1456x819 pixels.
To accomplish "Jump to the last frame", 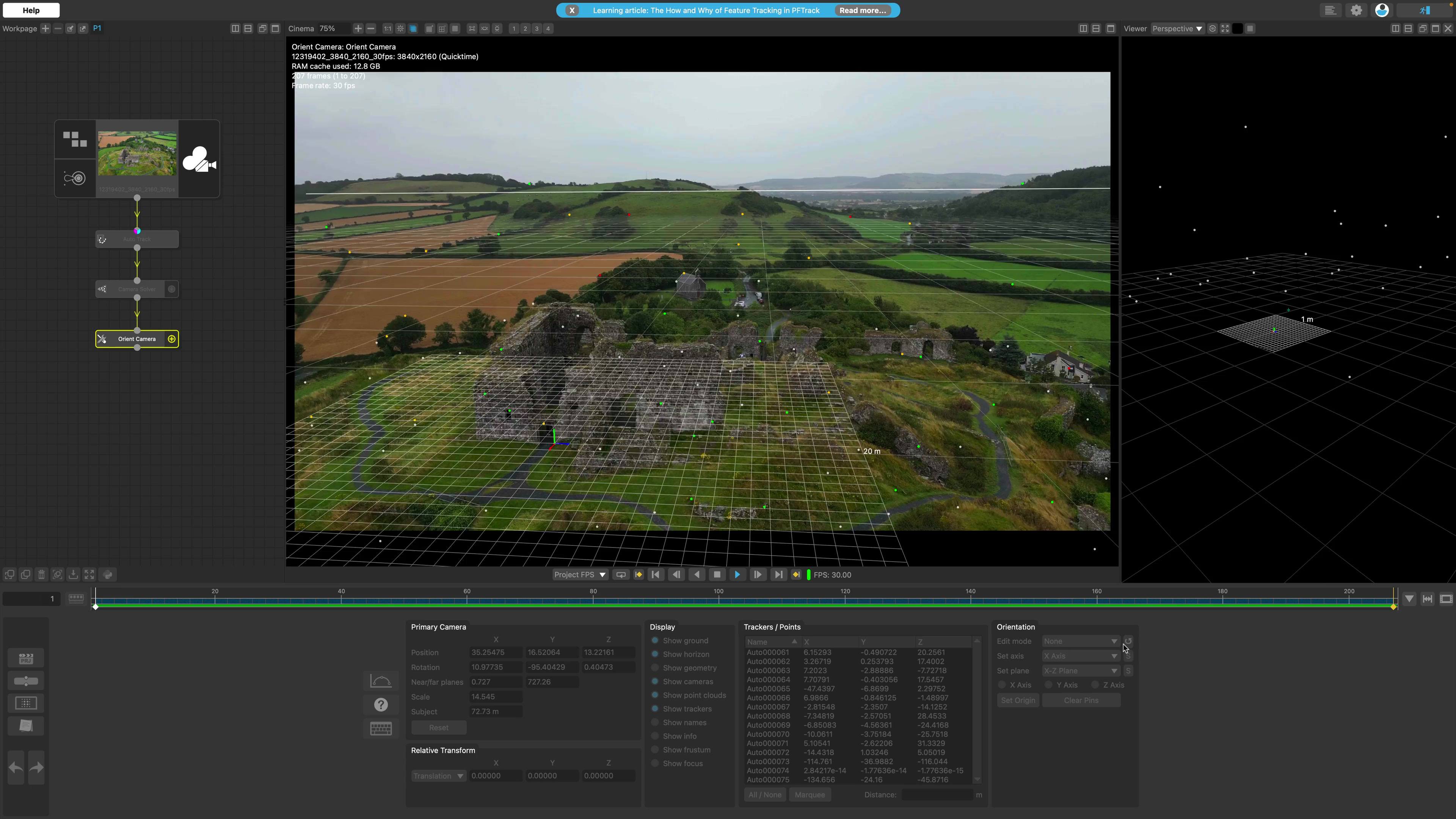I will (x=778, y=575).
